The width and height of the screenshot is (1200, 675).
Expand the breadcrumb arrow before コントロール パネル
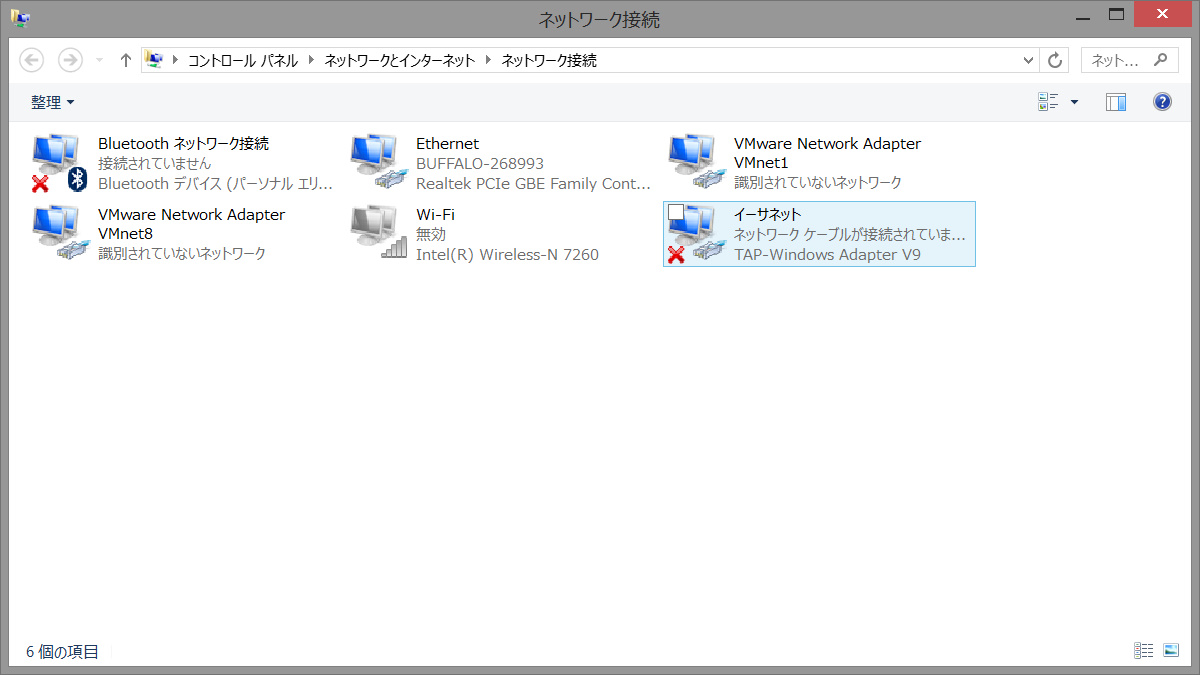(176, 60)
